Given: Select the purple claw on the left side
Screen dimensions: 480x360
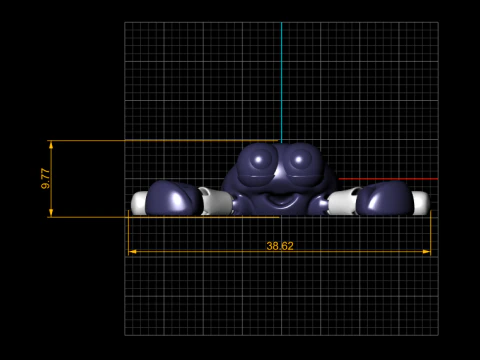Looking at the screenshot, I should [x=174, y=198].
